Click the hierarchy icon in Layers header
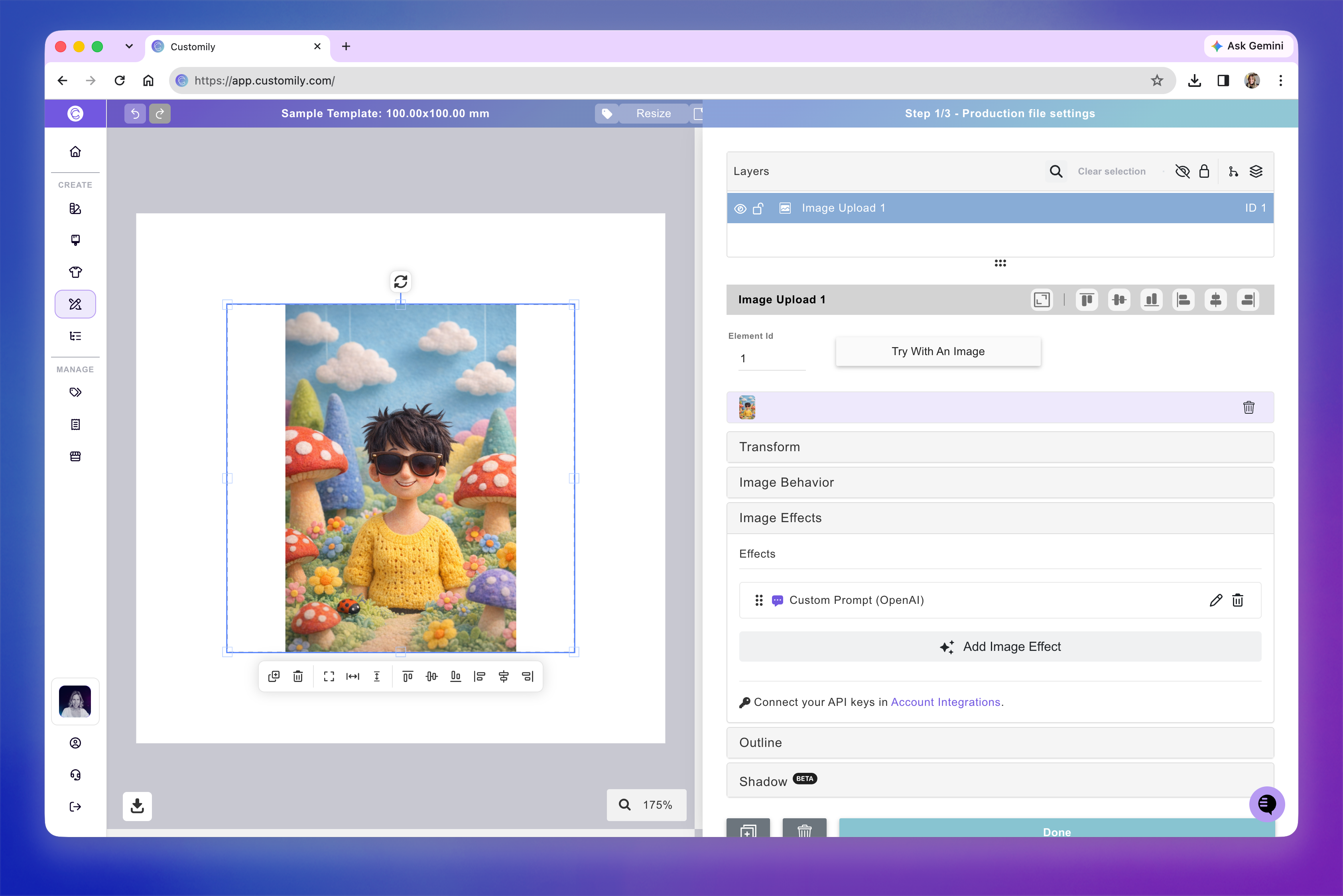The image size is (1343, 896). (1233, 171)
